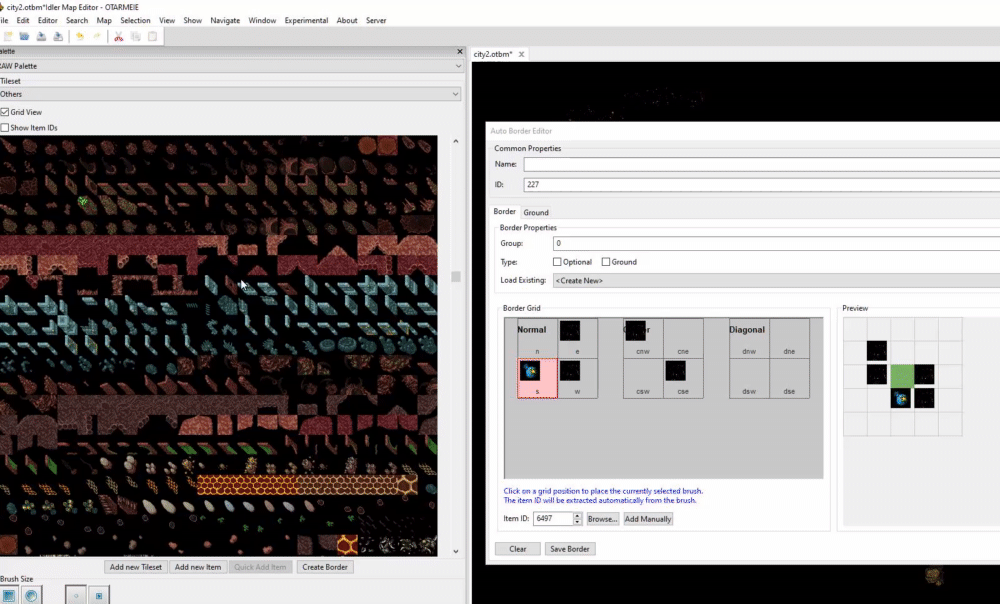Viewport: 1000px width, 604px height.
Task: Click the 'dse' diagonal border grid cell
Action: [789, 378]
